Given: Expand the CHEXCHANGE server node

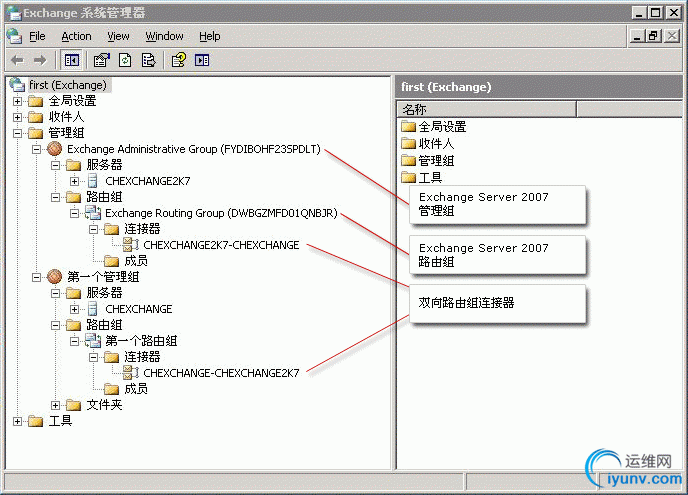Looking at the screenshot, I should coord(75,309).
